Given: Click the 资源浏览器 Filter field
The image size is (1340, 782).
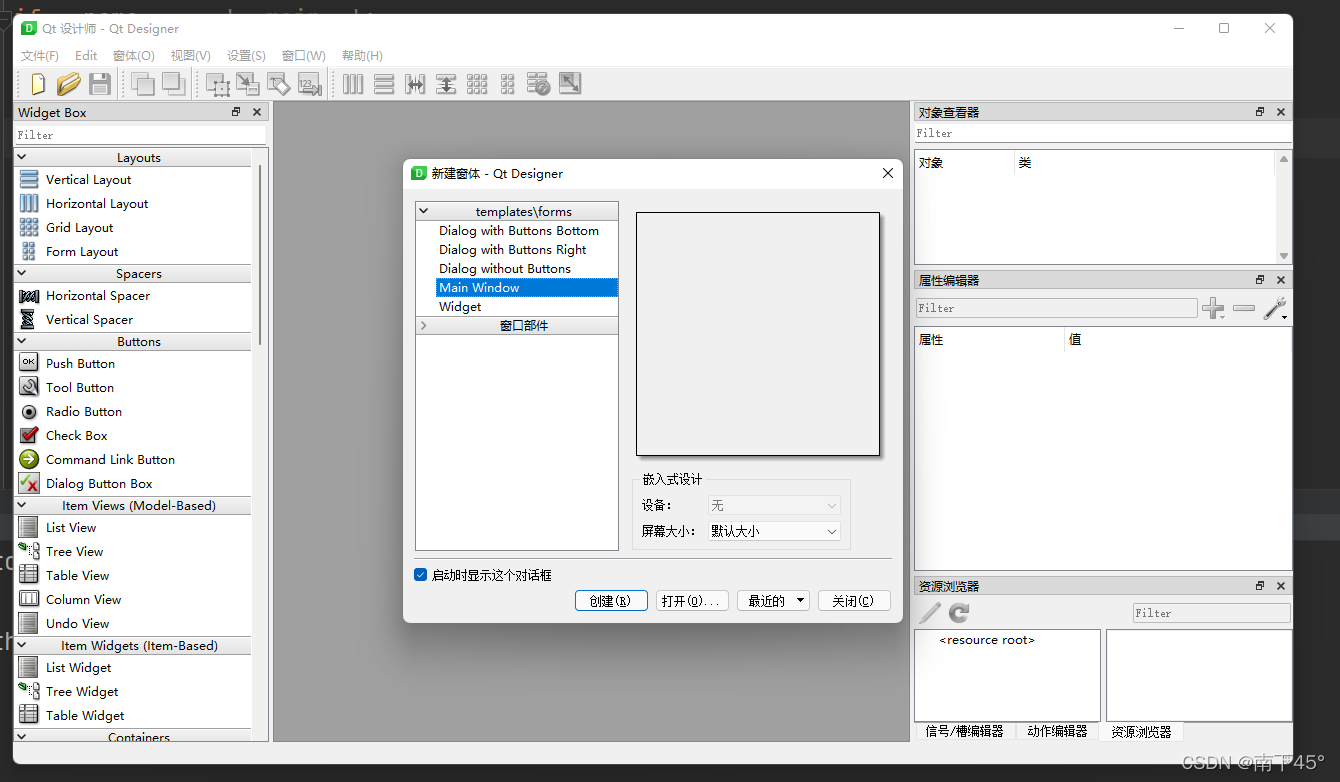Looking at the screenshot, I should tap(1212, 613).
